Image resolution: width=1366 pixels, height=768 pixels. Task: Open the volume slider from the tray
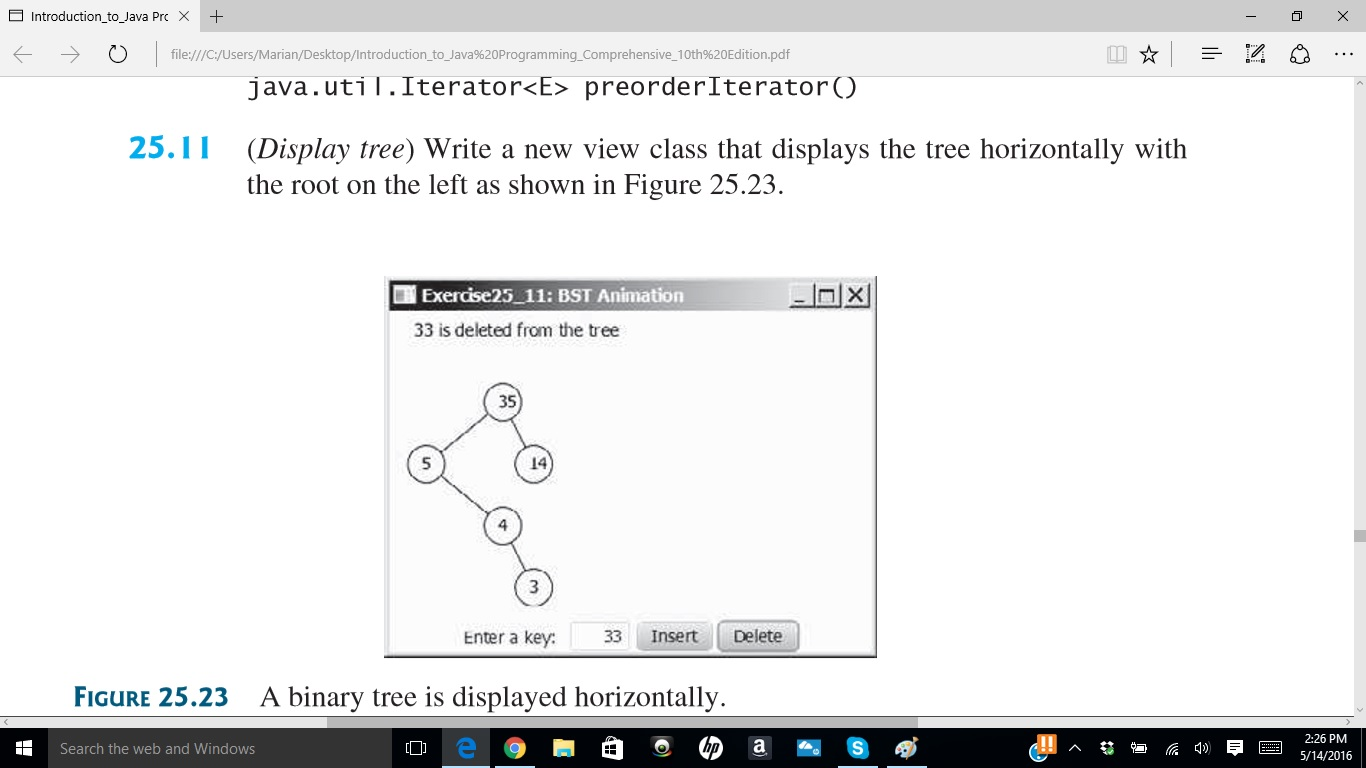(1203, 748)
